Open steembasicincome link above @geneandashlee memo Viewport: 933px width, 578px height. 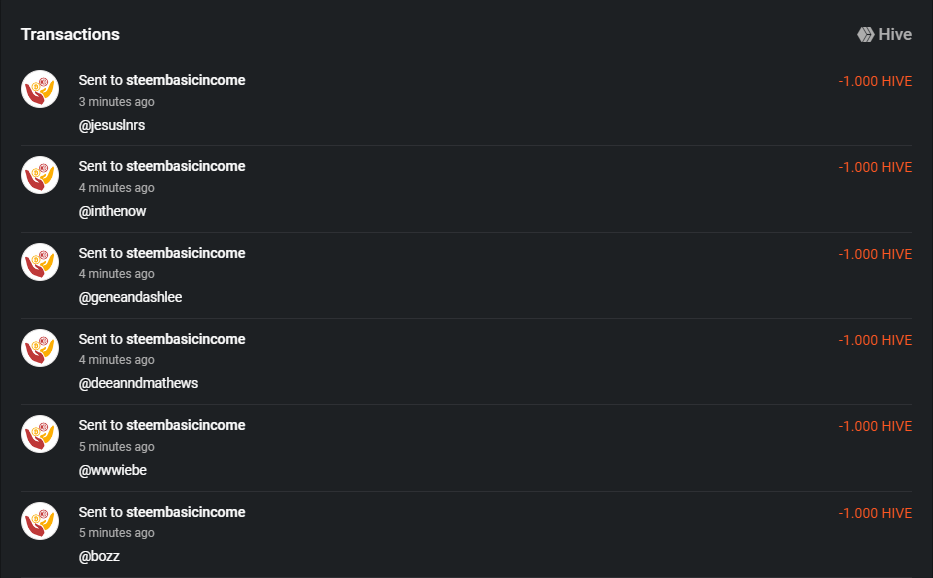coord(185,253)
